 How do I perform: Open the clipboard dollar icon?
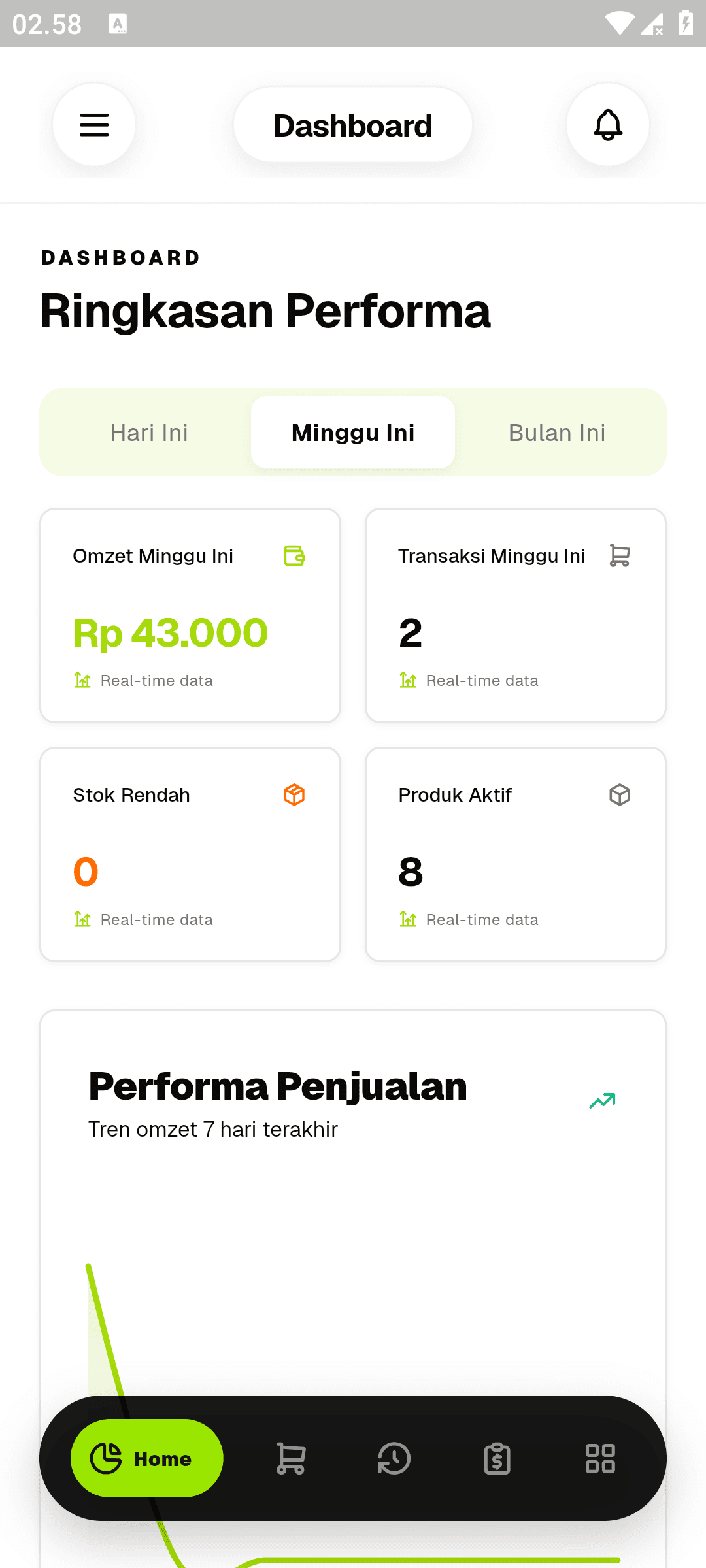[x=497, y=1458]
